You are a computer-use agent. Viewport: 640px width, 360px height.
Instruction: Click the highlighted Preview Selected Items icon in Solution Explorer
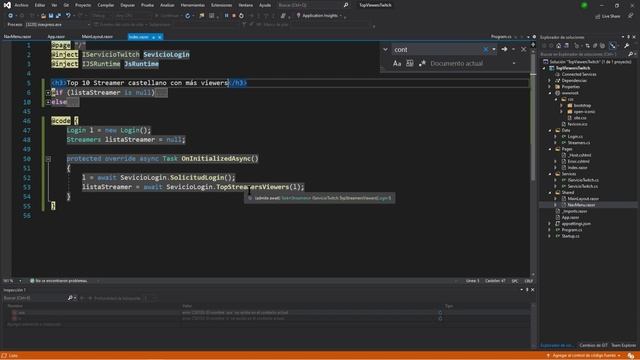(x=613, y=46)
